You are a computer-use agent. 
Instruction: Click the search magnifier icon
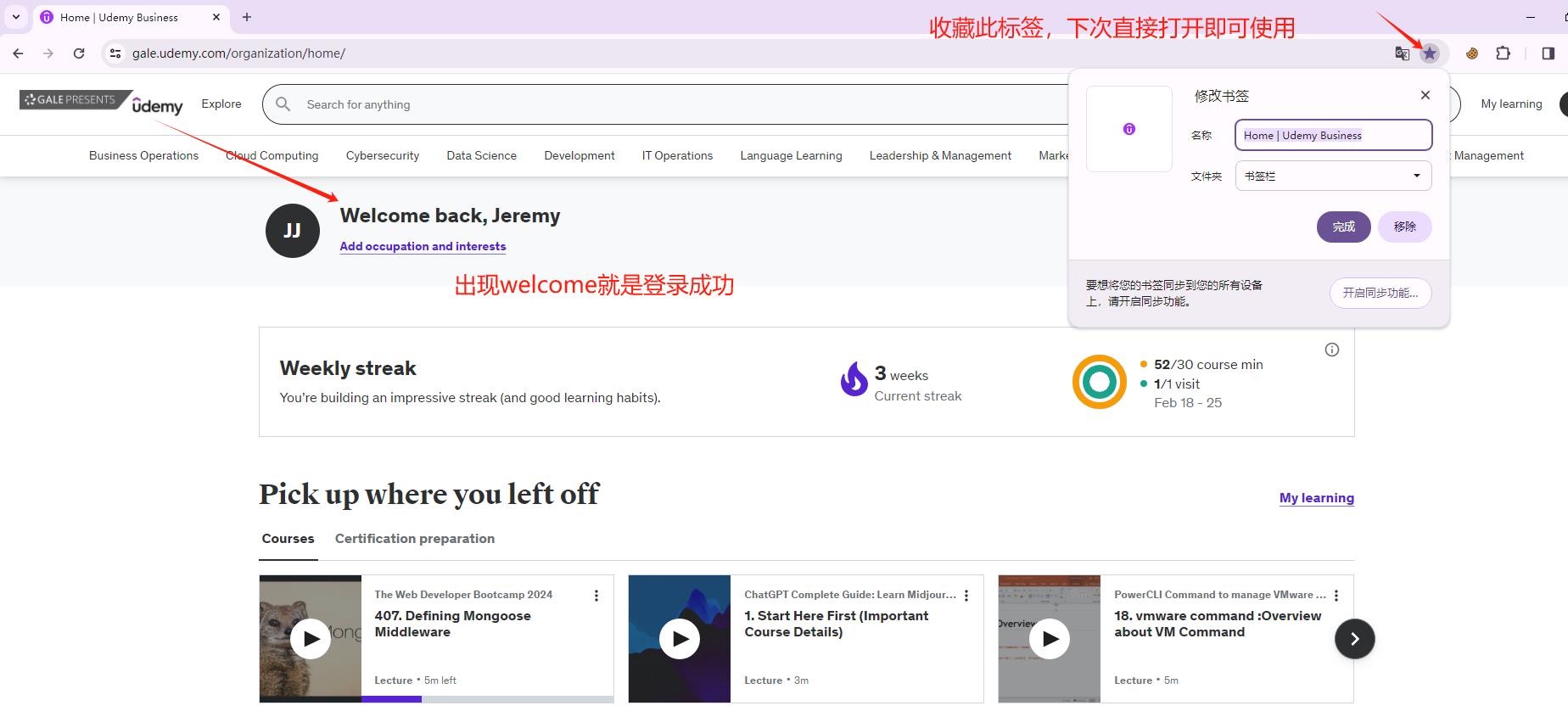pos(283,104)
